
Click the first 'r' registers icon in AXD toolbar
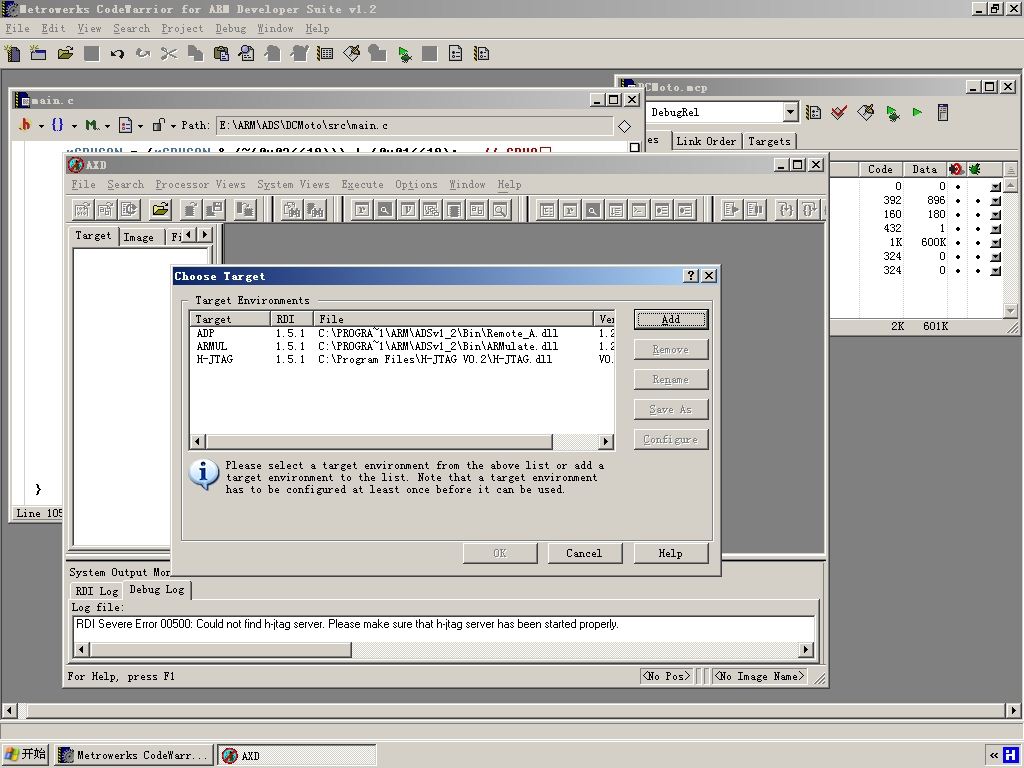[362, 210]
